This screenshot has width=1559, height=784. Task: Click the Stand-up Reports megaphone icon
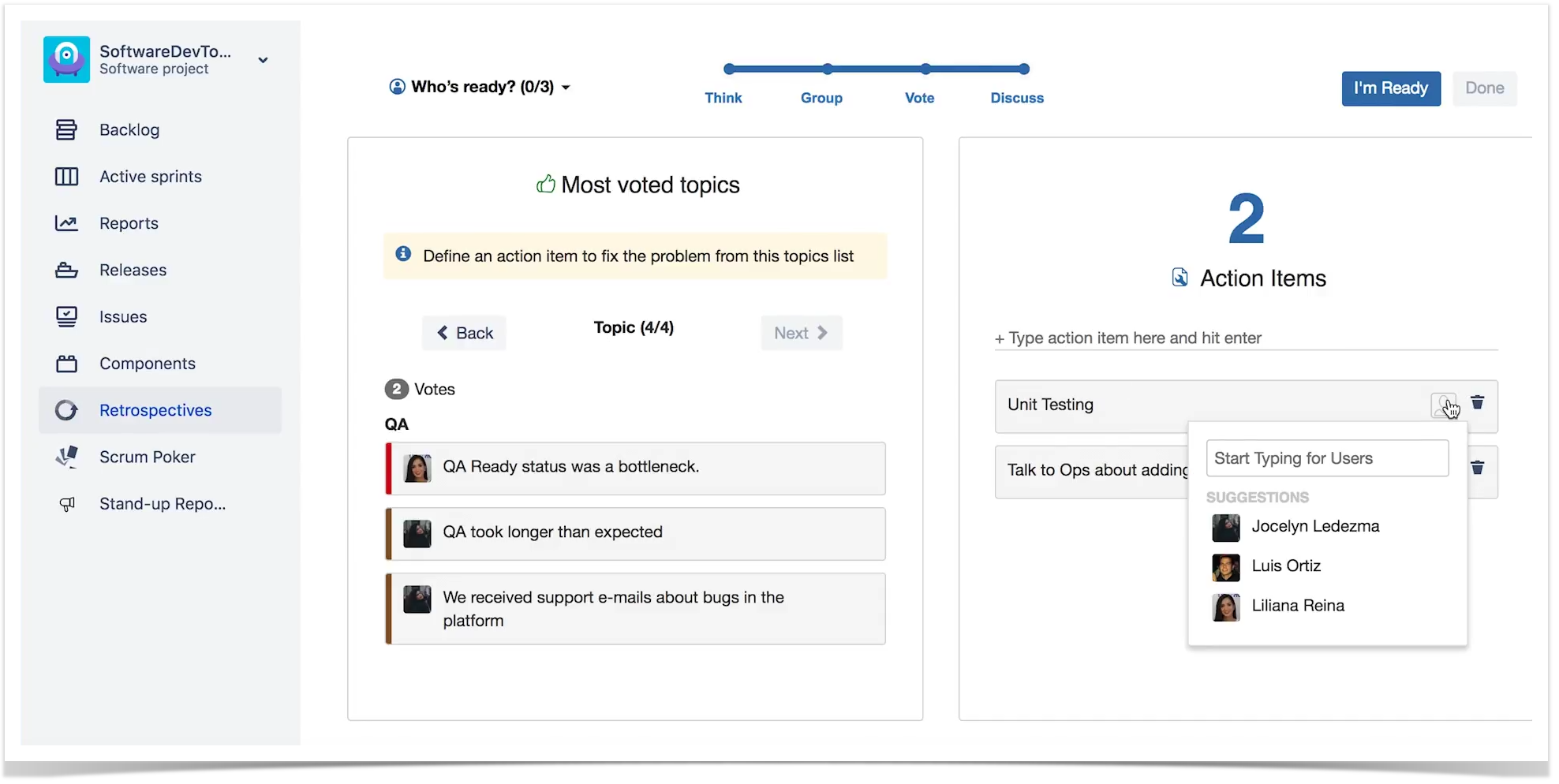pos(67,504)
